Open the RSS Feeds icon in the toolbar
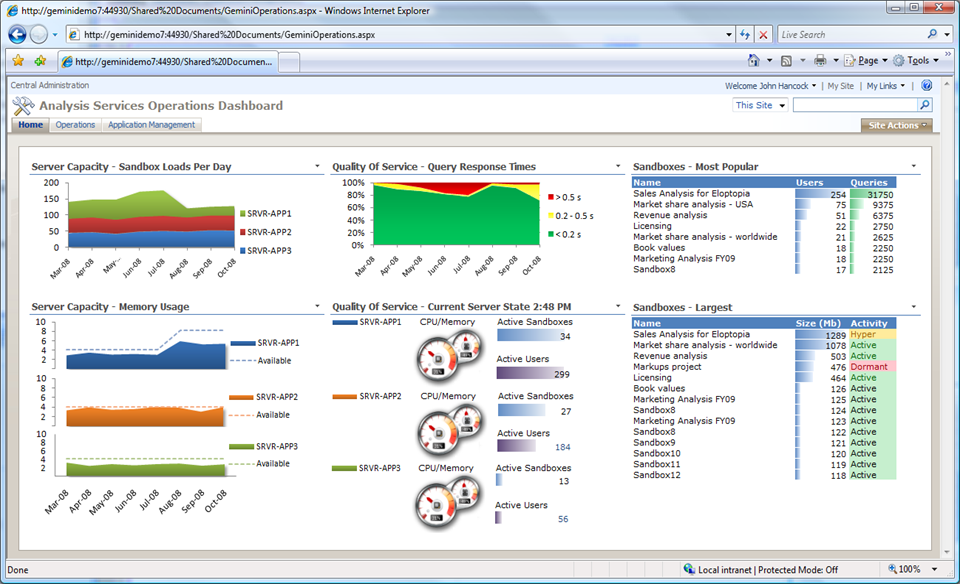Image resolution: width=960 pixels, height=584 pixels. click(x=786, y=59)
